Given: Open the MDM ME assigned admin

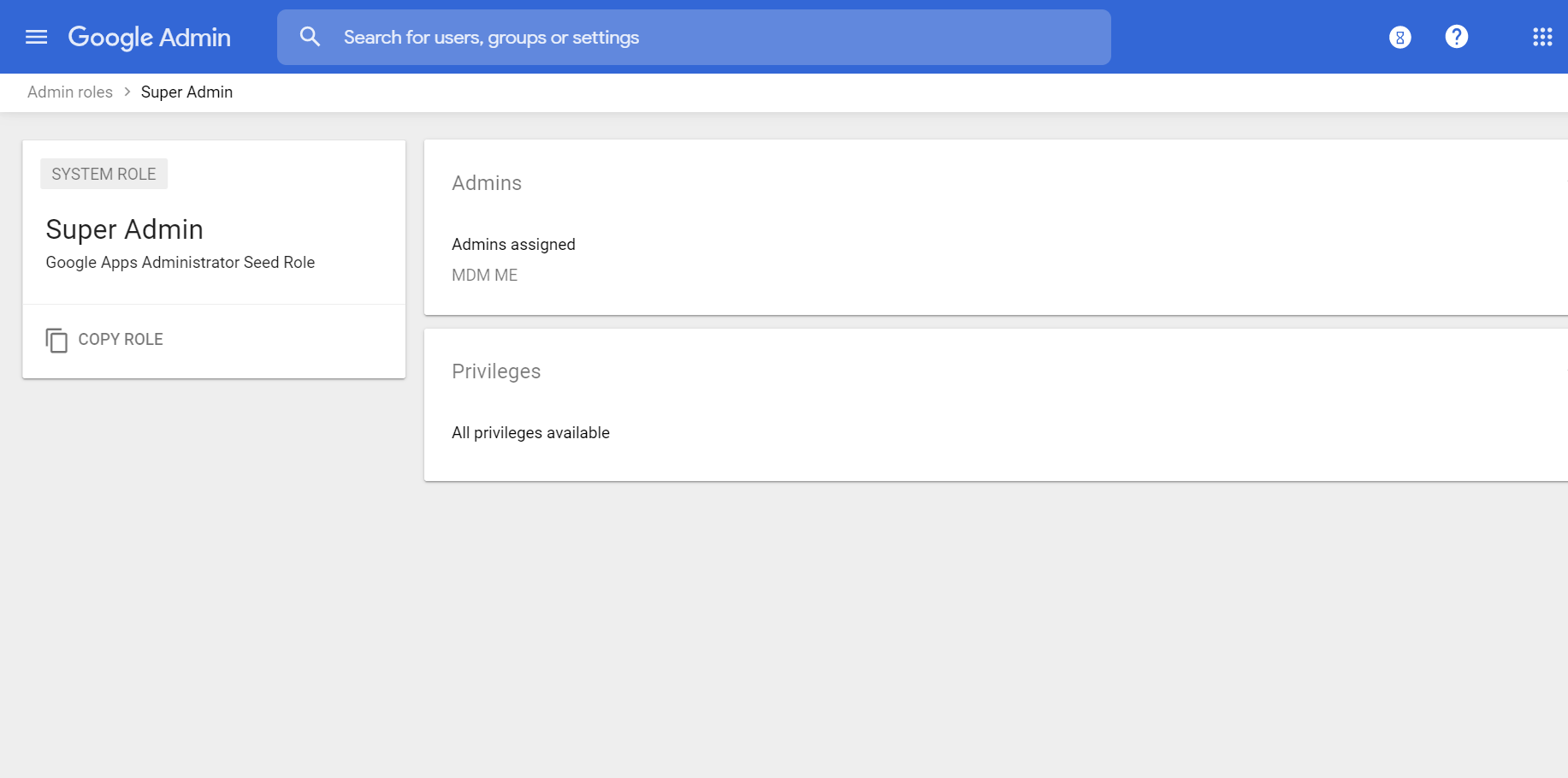Looking at the screenshot, I should click(485, 276).
